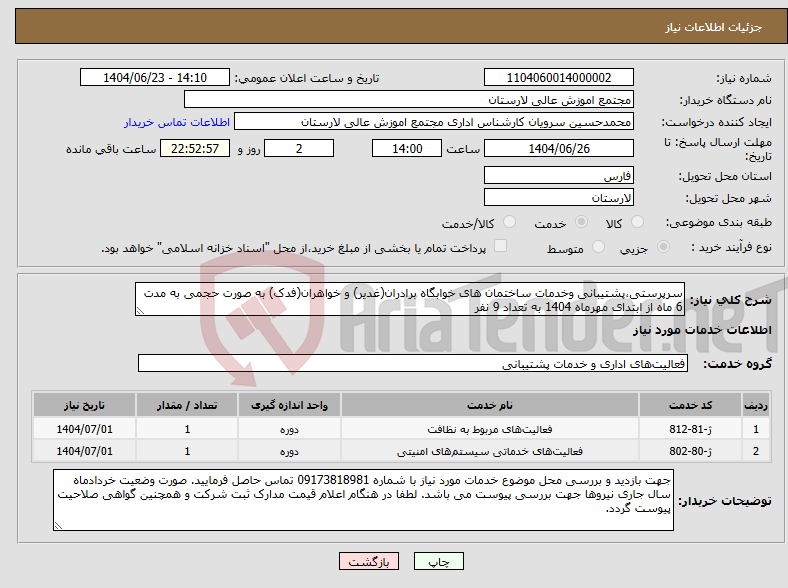
Task: Click the city field لارستان
Action: pos(558,197)
